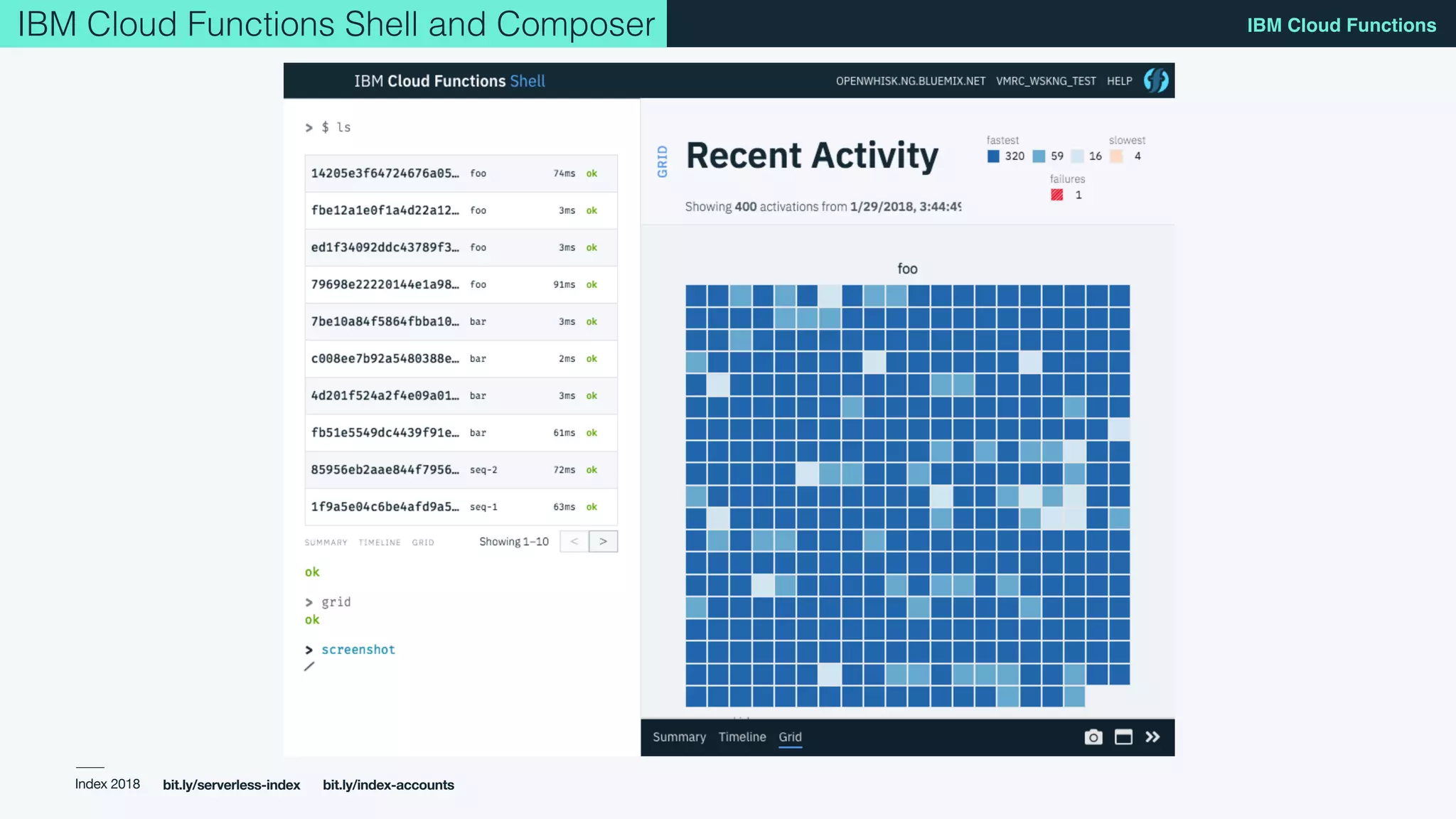Open the Grid tab in sidecar footer
Image resolution: width=1456 pixels, height=819 pixels.
click(790, 737)
